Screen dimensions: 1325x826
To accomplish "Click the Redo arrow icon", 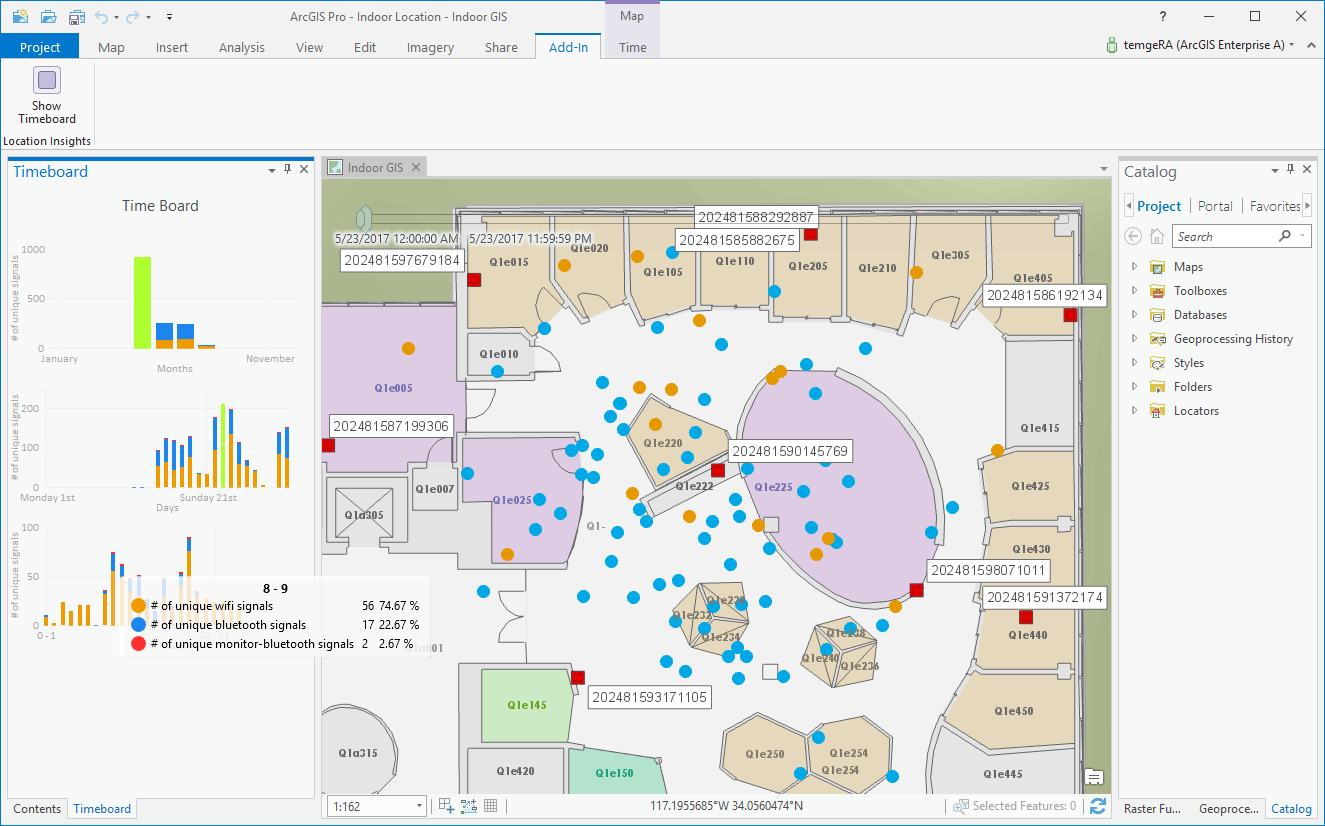I will click(x=132, y=17).
